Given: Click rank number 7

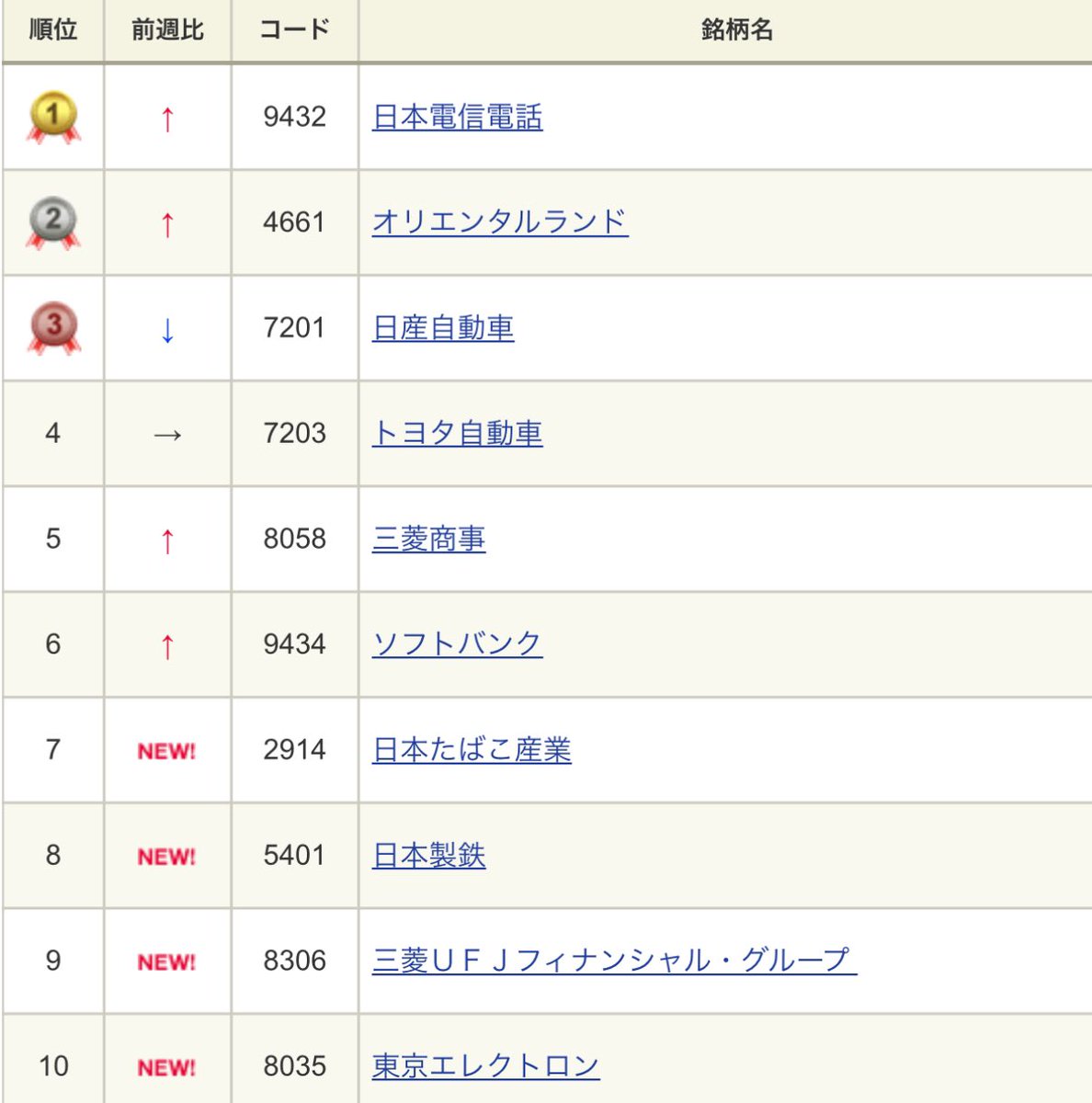Looking at the screenshot, I should pyautogui.click(x=53, y=750).
